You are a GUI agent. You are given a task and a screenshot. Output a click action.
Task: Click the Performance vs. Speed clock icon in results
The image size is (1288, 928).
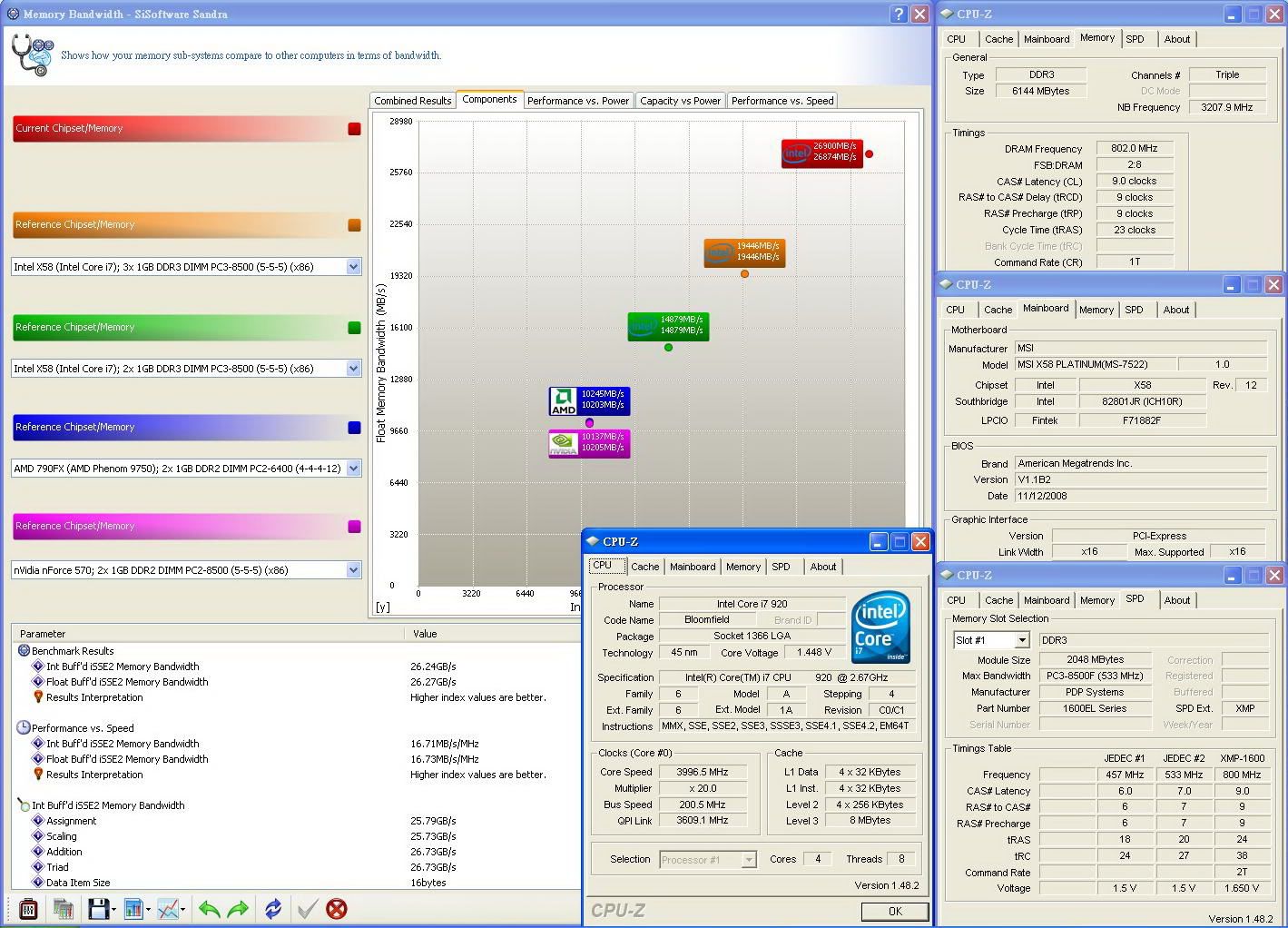[24, 728]
